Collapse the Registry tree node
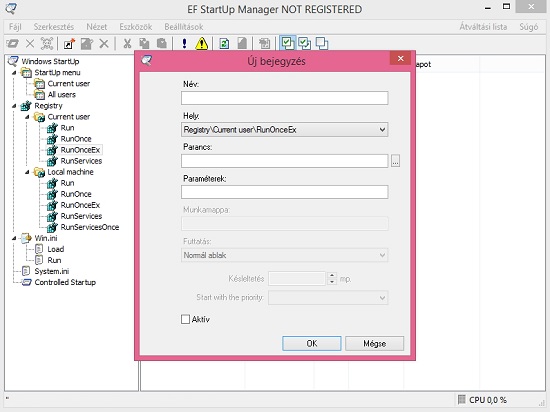 (14, 106)
